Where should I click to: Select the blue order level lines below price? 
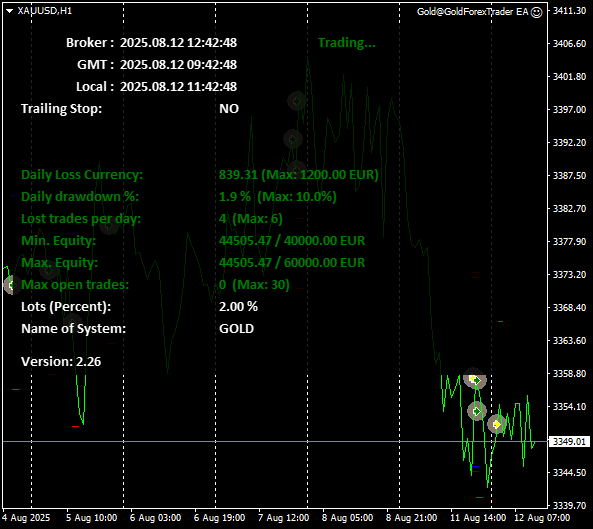[475, 469]
